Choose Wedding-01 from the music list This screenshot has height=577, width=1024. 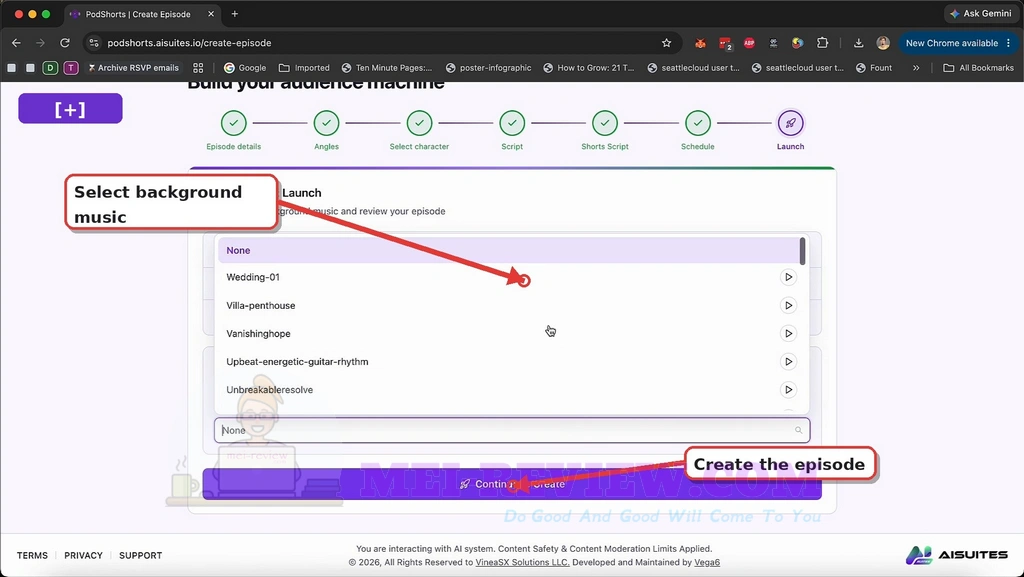509,277
